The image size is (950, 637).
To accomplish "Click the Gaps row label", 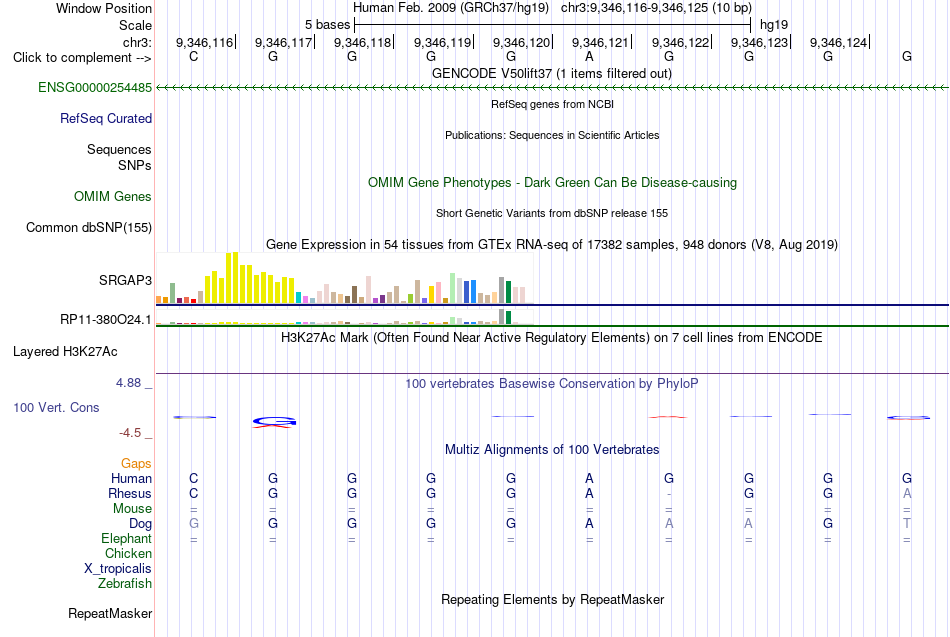I will (136, 464).
